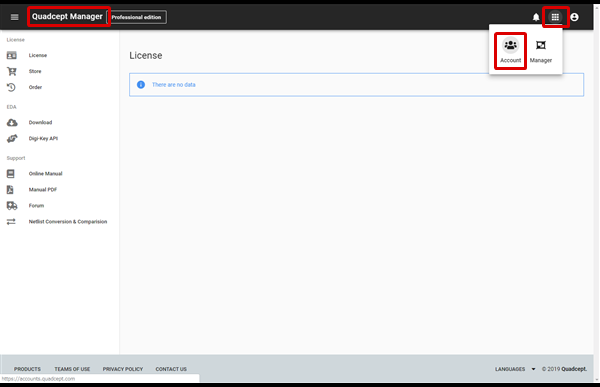Screen dimensions: 600x387
Task: Visit the Forum menu entry
Action: [36, 206]
